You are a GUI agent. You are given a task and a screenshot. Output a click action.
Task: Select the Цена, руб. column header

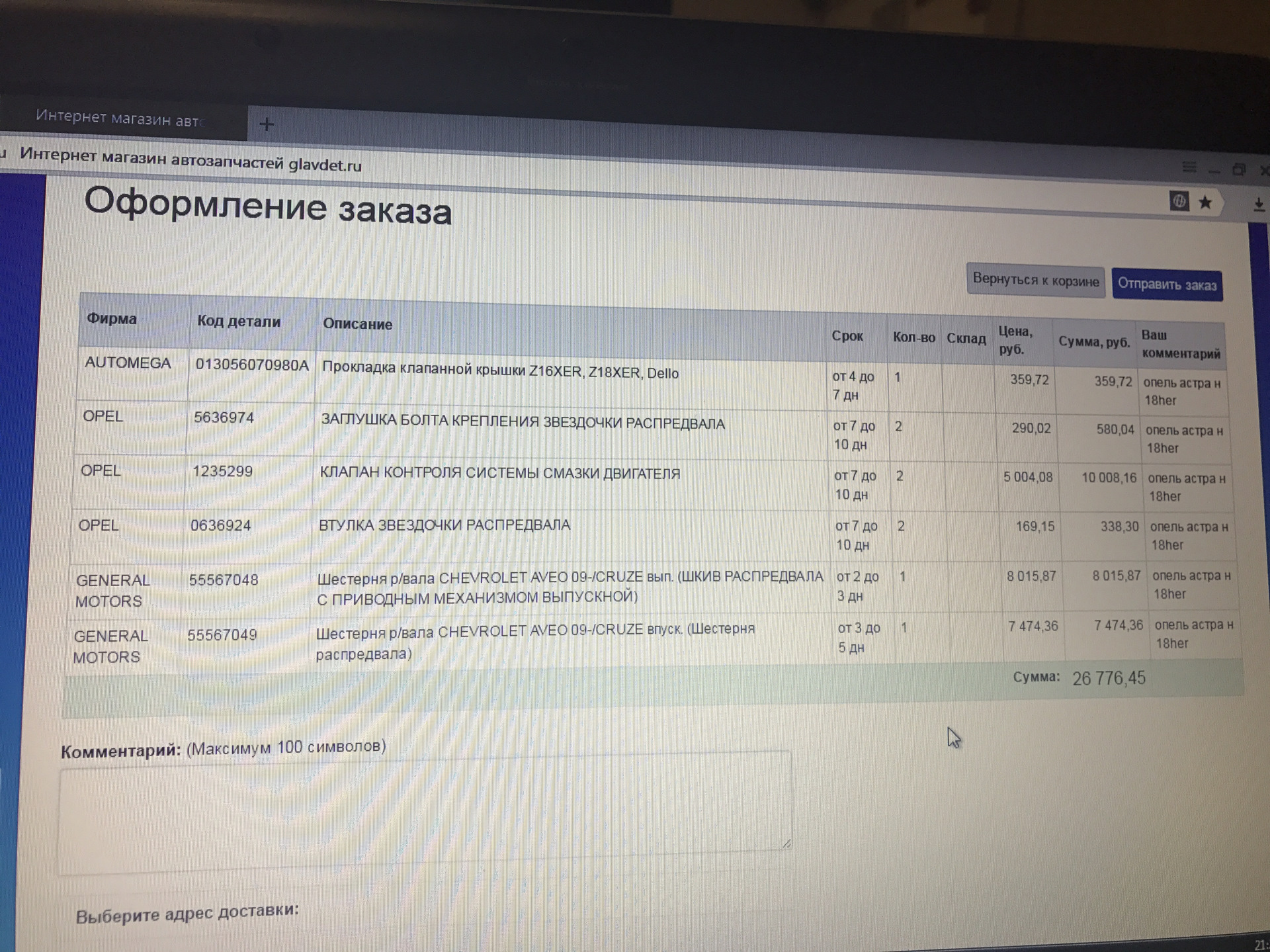[x=1015, y=340]
